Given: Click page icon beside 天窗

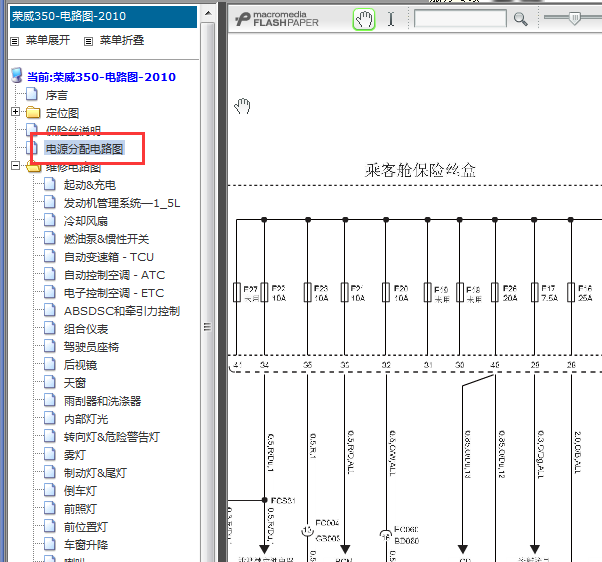Looking at the screenshot, I should pyautogui.click(x=50, y=383).
